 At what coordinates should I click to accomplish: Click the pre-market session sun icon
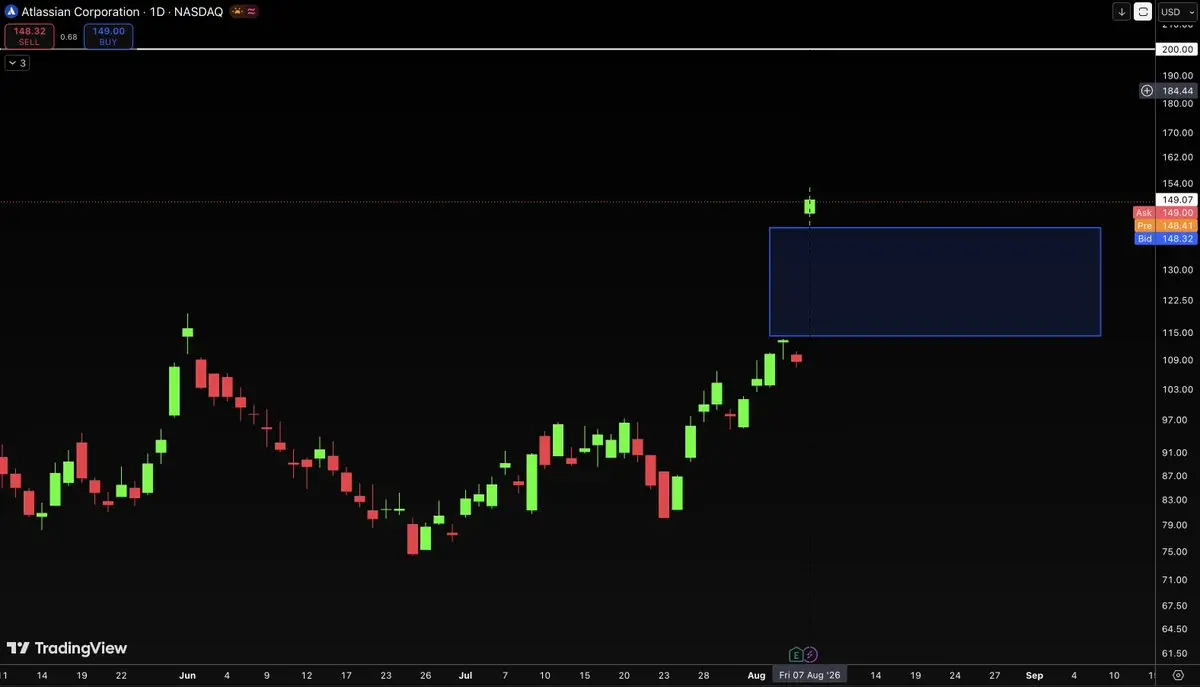(x=238, y=12)
